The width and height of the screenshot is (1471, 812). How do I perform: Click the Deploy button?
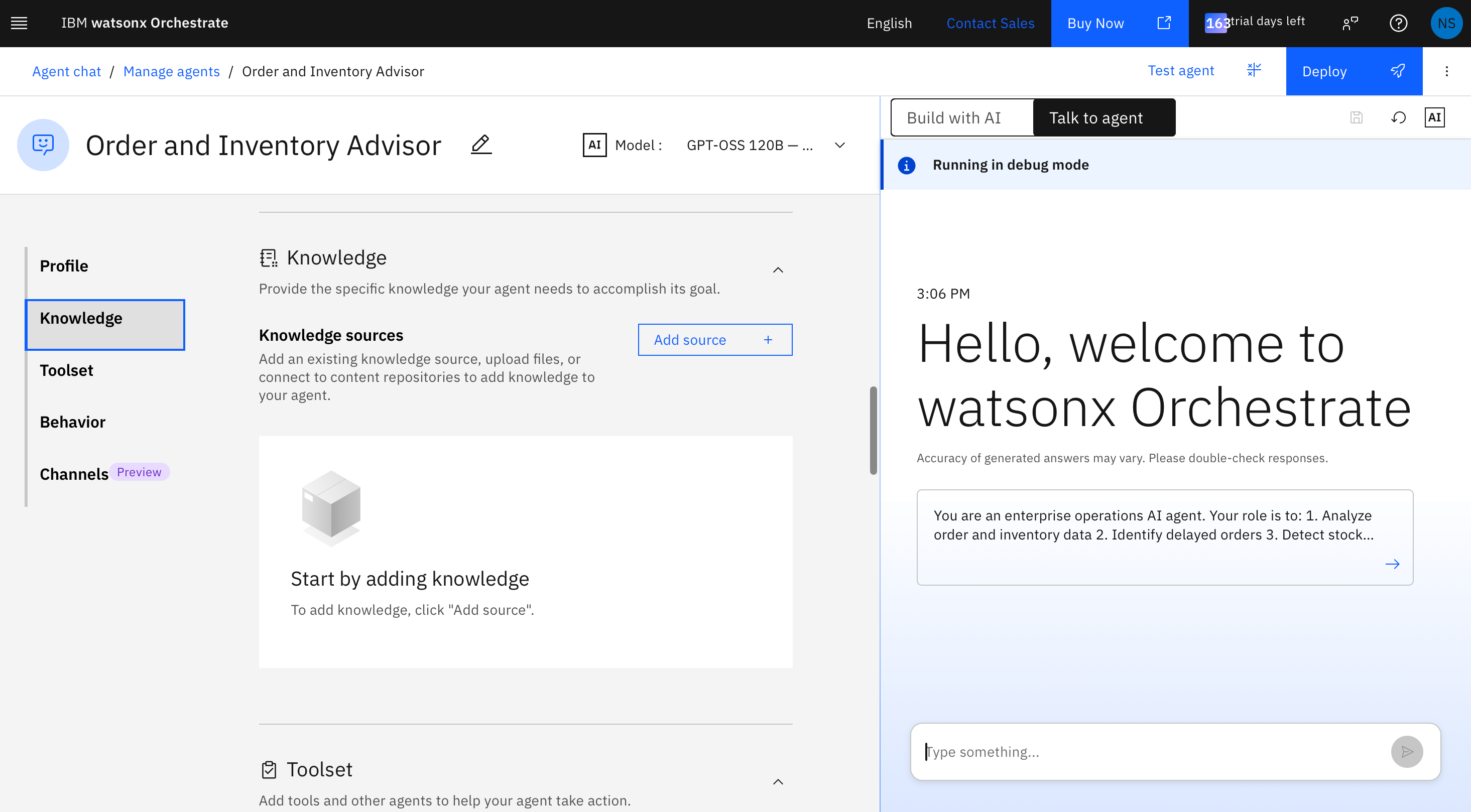(1354, 71)
